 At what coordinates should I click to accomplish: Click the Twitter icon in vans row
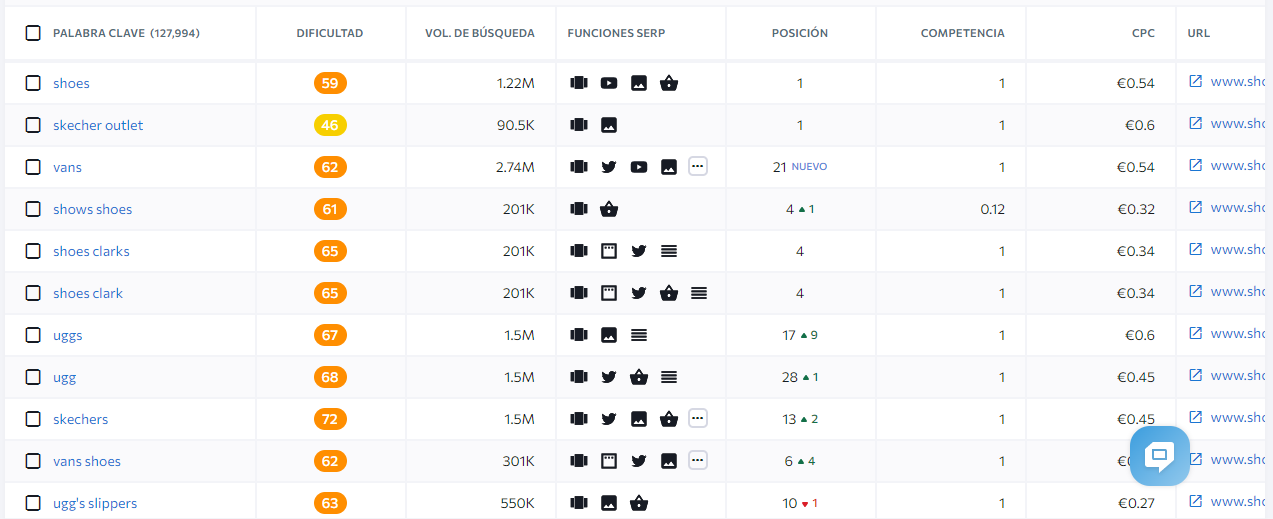click(609, 167)
